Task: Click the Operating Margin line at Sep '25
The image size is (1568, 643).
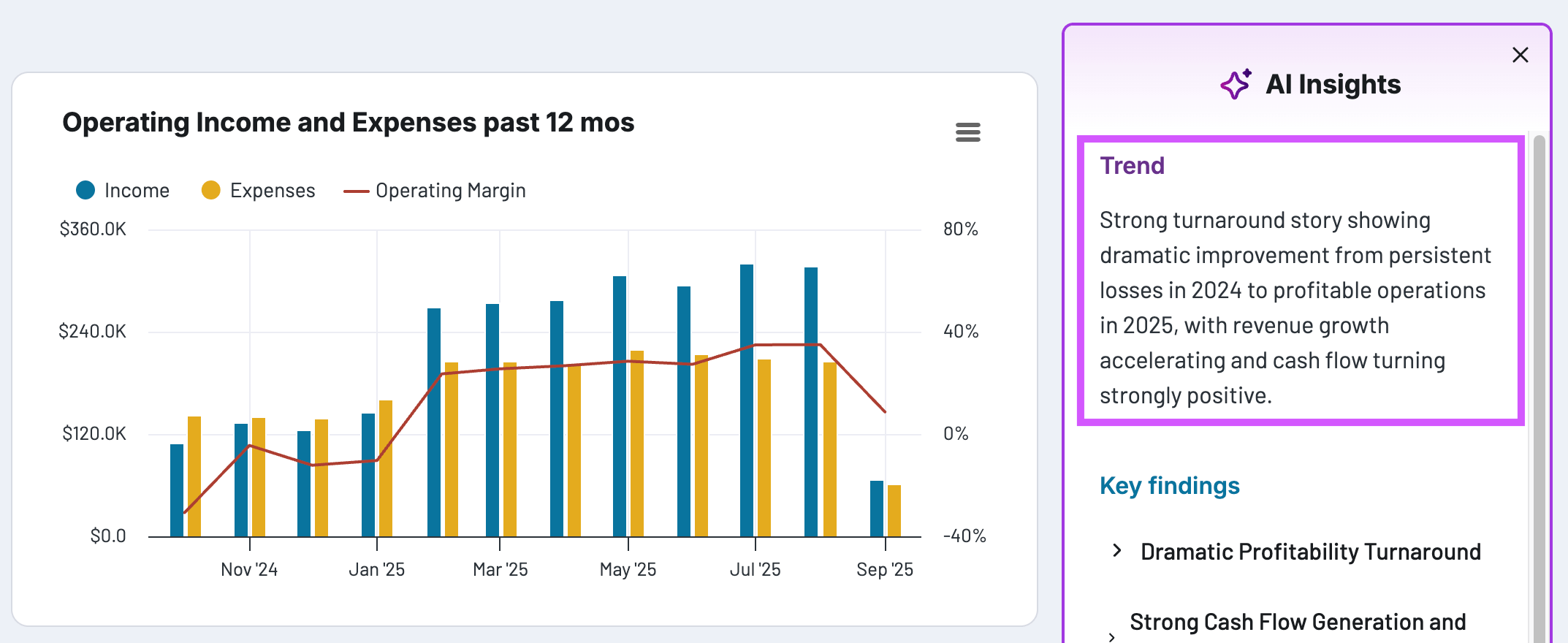Action: [885, 412]
